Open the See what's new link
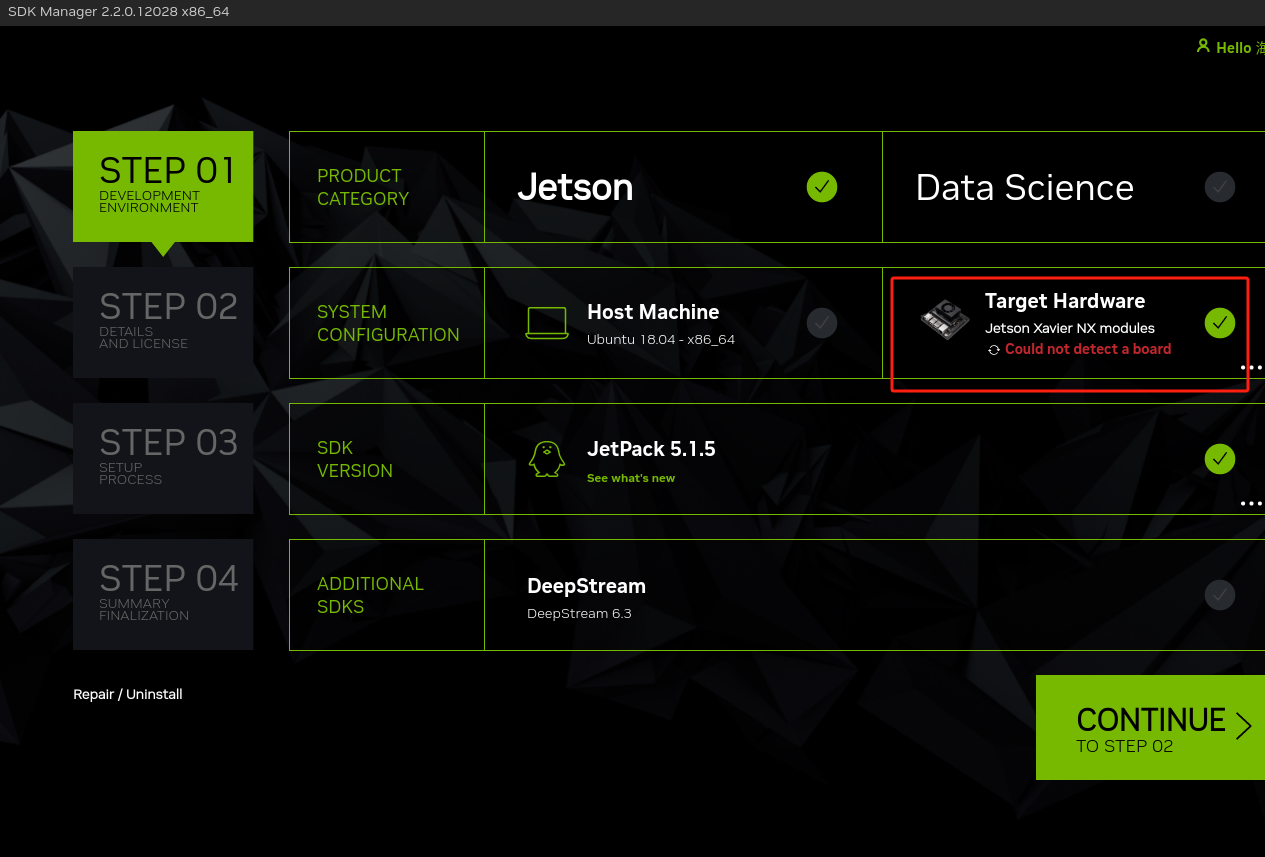 [631, 478]
